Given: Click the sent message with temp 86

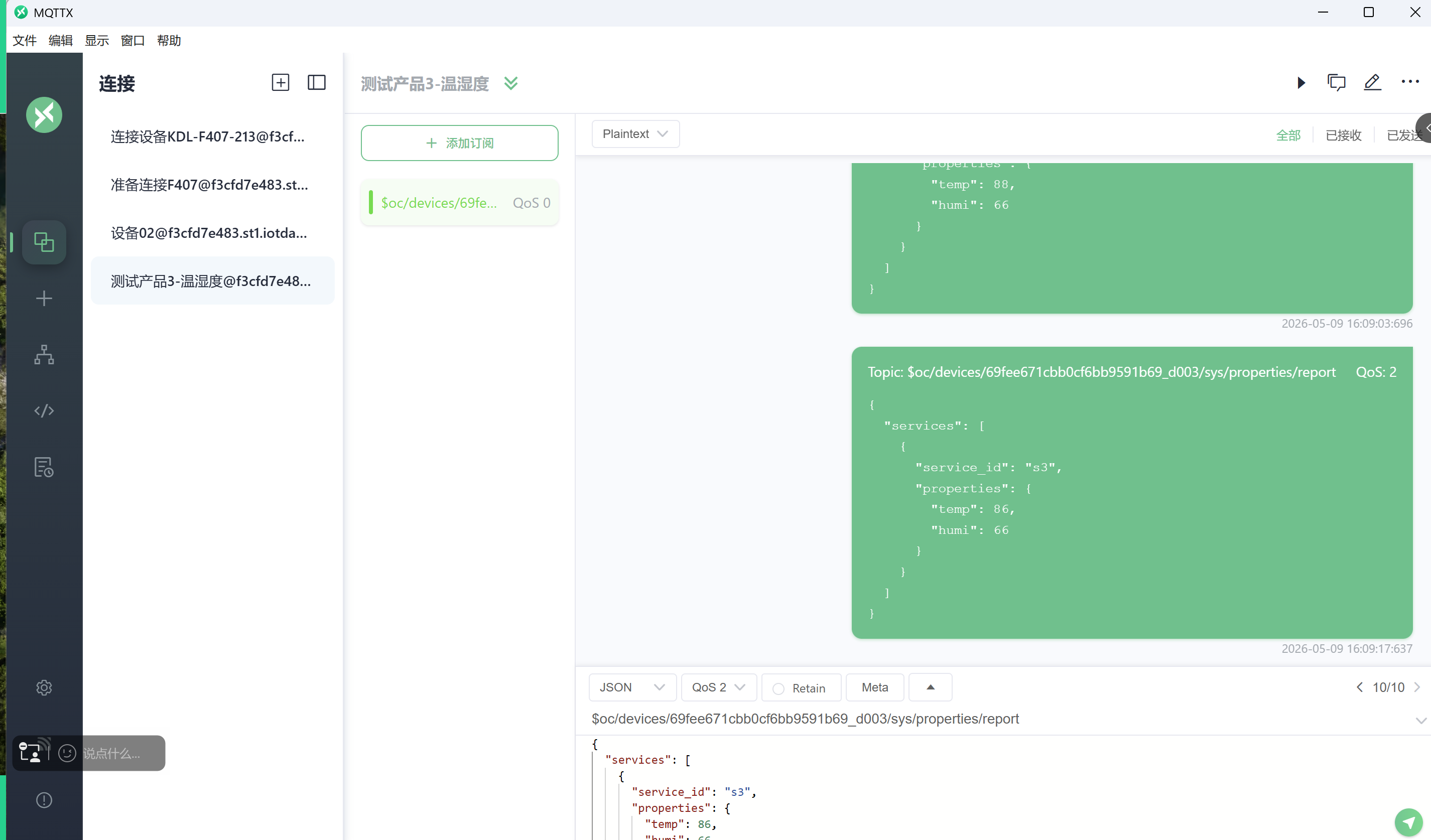Looking at the screenshot, I should coord(1132,493).
